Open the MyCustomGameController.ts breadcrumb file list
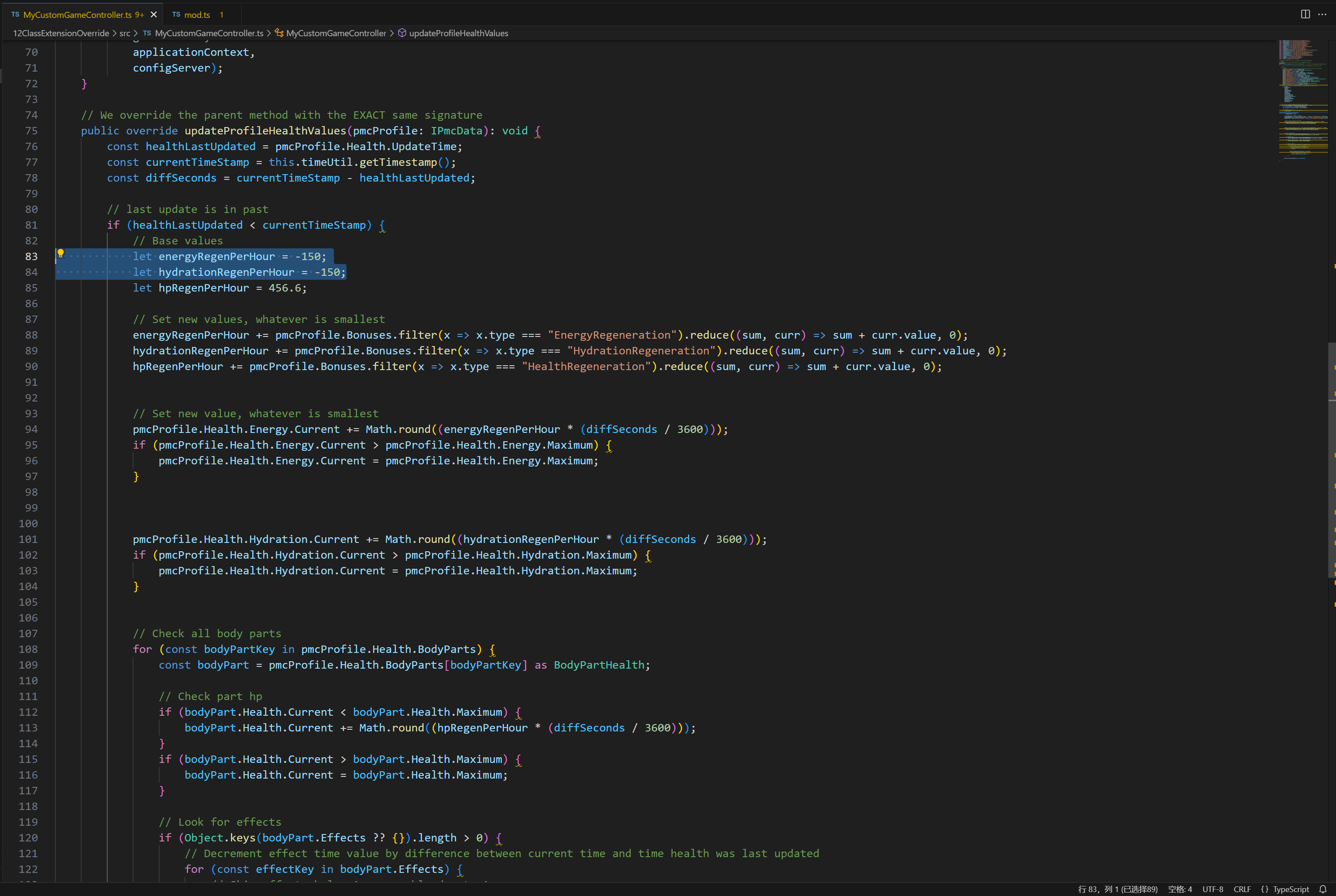The image size is (1336, 896). [x=209, y=33]
